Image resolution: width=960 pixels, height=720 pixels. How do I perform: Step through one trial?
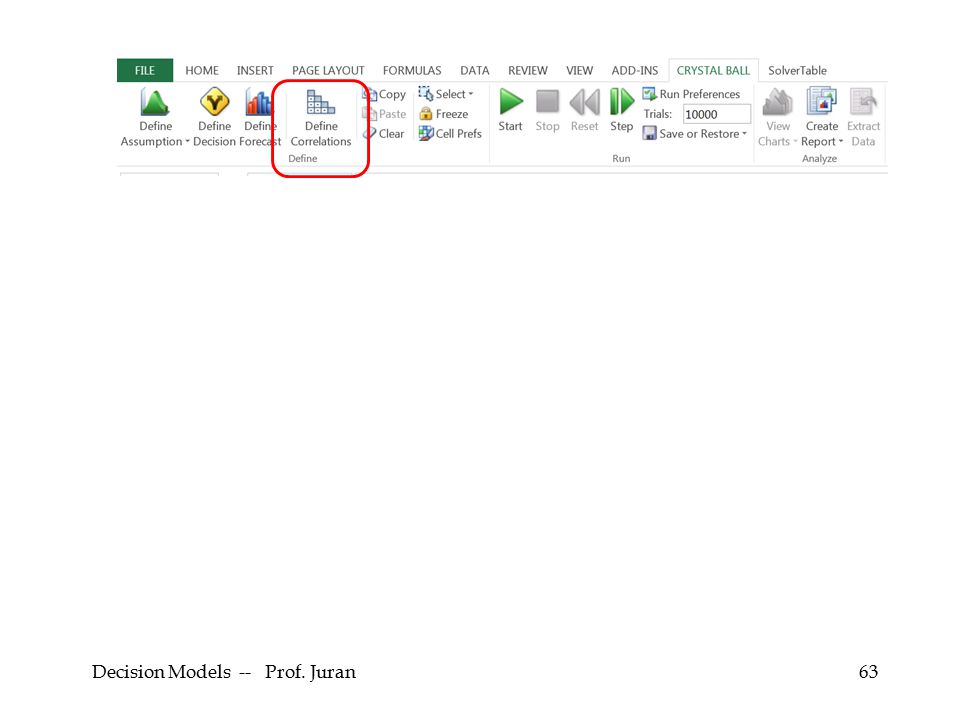[x=621, y=111]
